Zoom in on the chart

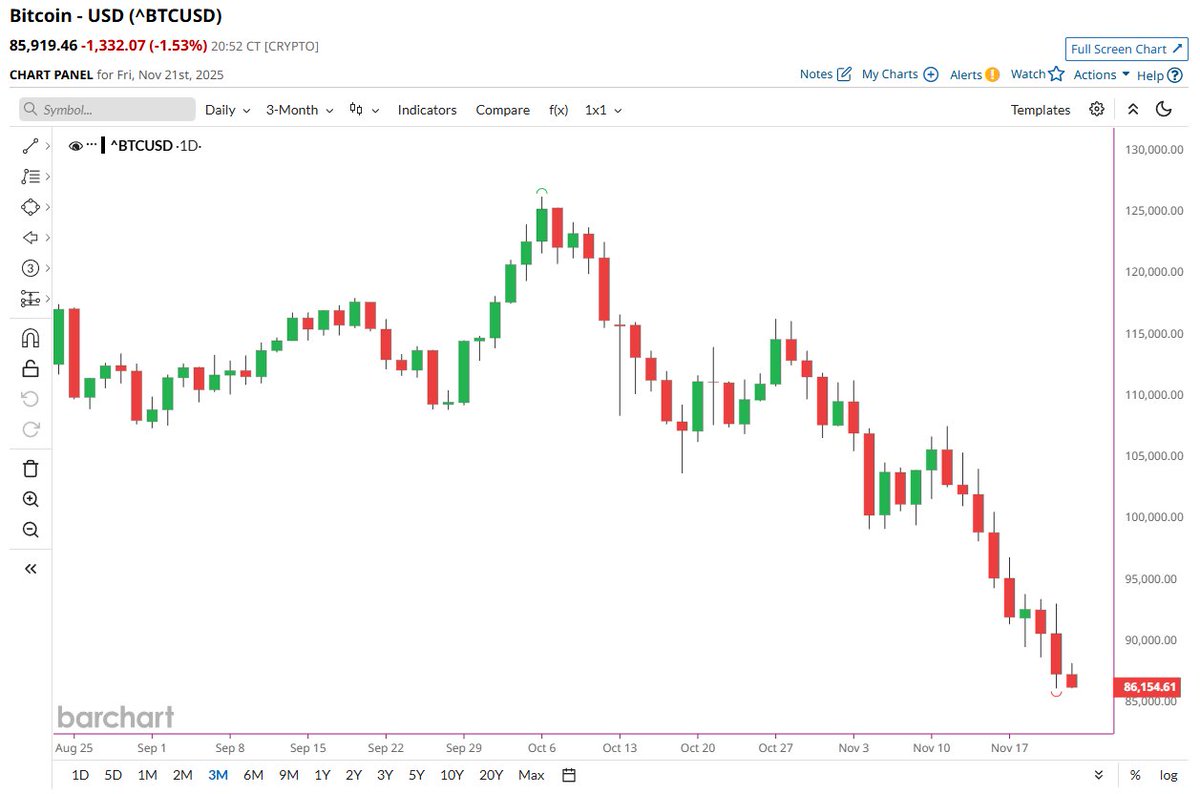pos(29,500)
